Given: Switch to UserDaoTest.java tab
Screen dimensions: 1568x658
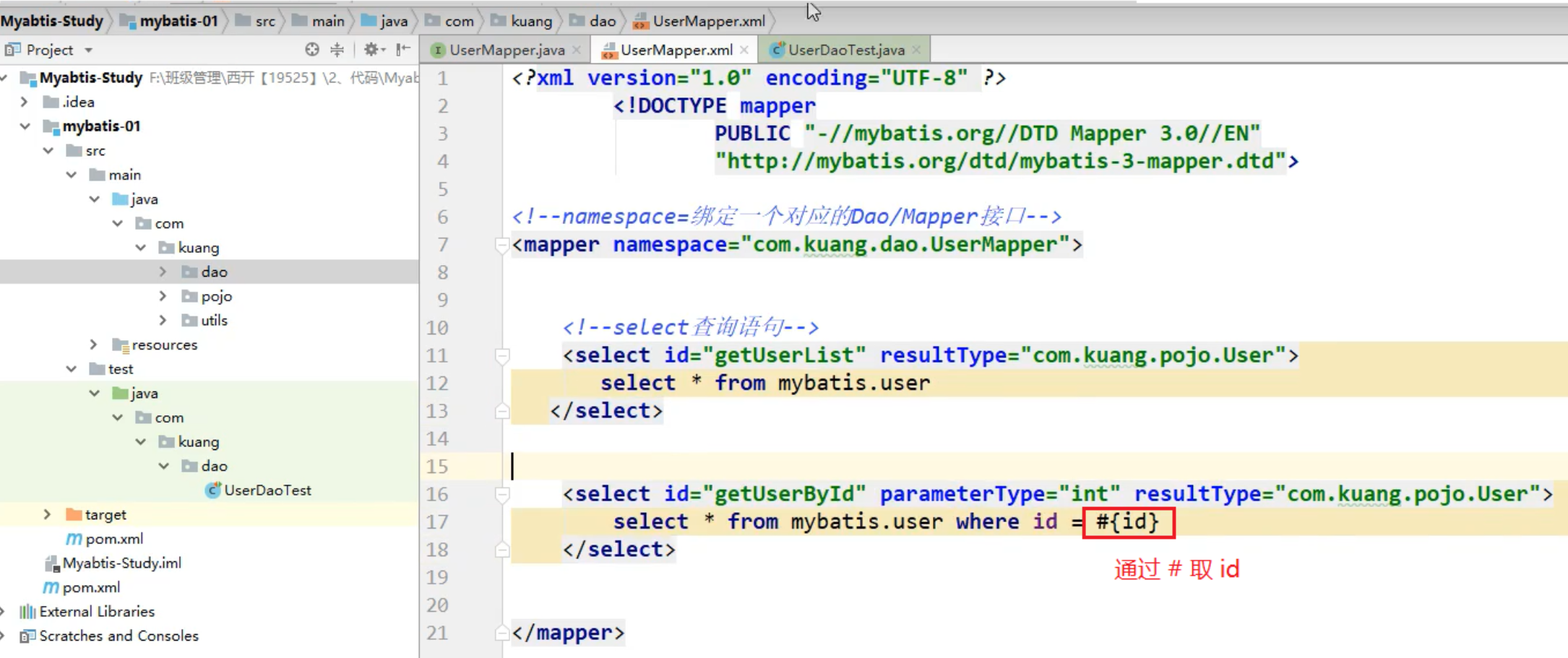Looking at the screenshot, I should point(846,50).
